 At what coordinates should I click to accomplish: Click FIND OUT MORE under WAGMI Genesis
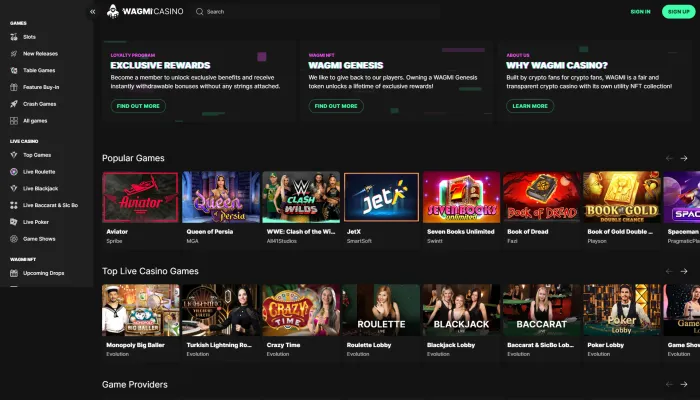(x=336, y=106)
